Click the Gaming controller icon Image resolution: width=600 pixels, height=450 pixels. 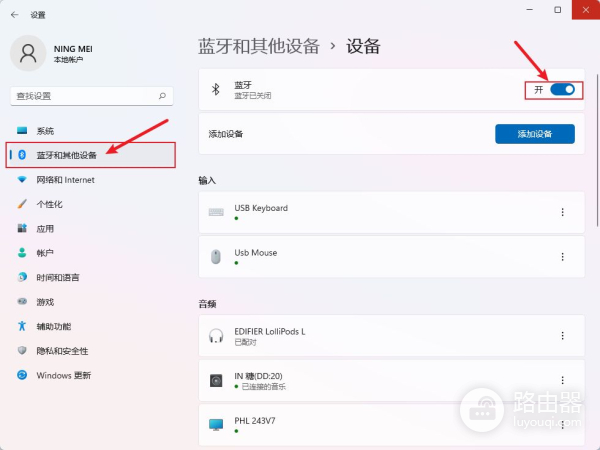point(22,301)
